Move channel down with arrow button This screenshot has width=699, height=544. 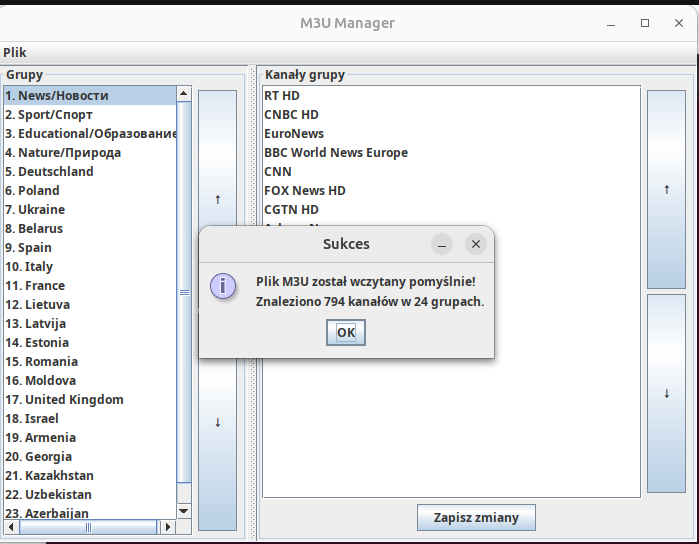click(x=666, y=393)
